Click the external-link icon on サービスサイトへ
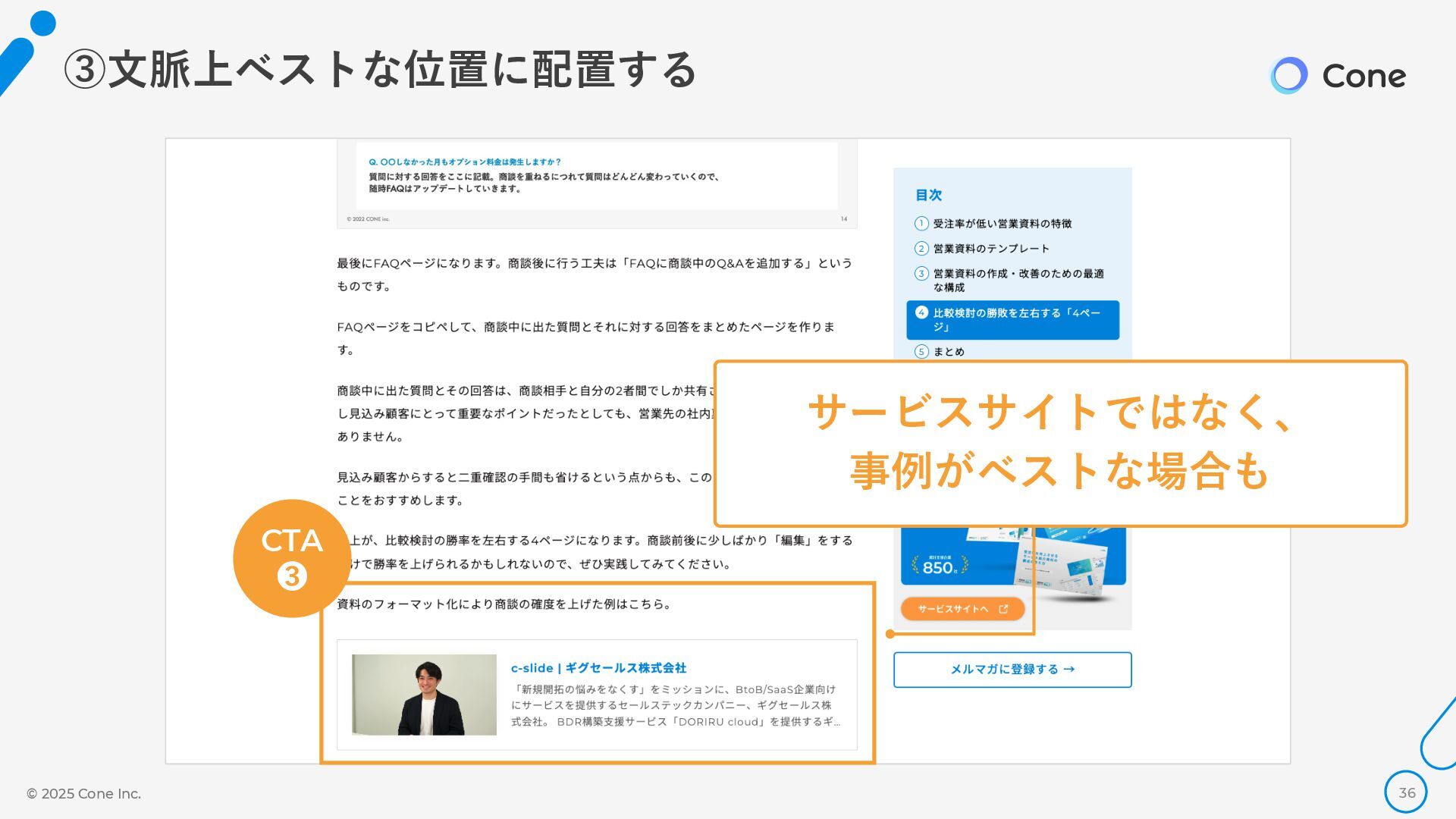Viewport: 1456px width, 819px height. 1003,609
